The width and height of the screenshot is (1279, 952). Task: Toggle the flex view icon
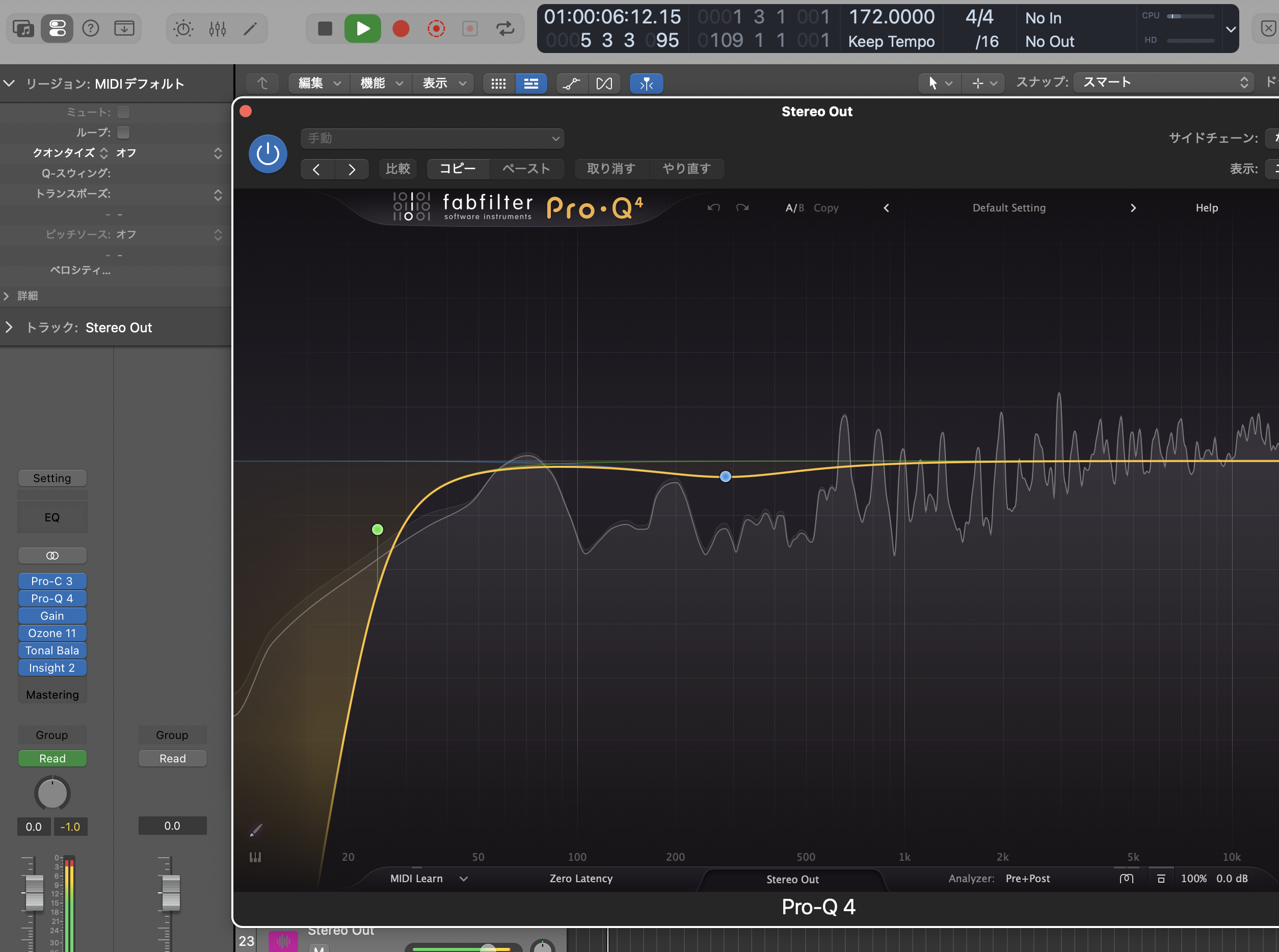click(x=604, y=84)
